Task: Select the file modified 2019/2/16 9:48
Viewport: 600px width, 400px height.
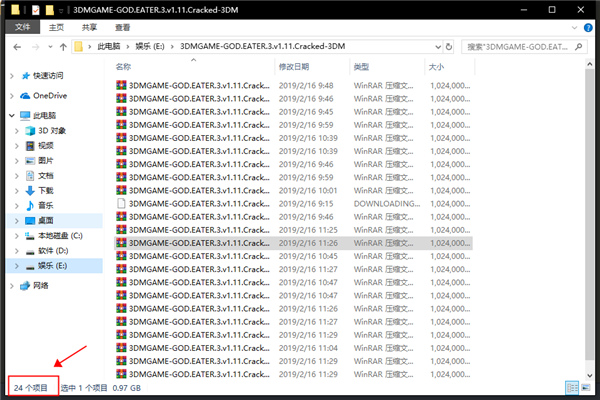Action: [x=293, y=85]
